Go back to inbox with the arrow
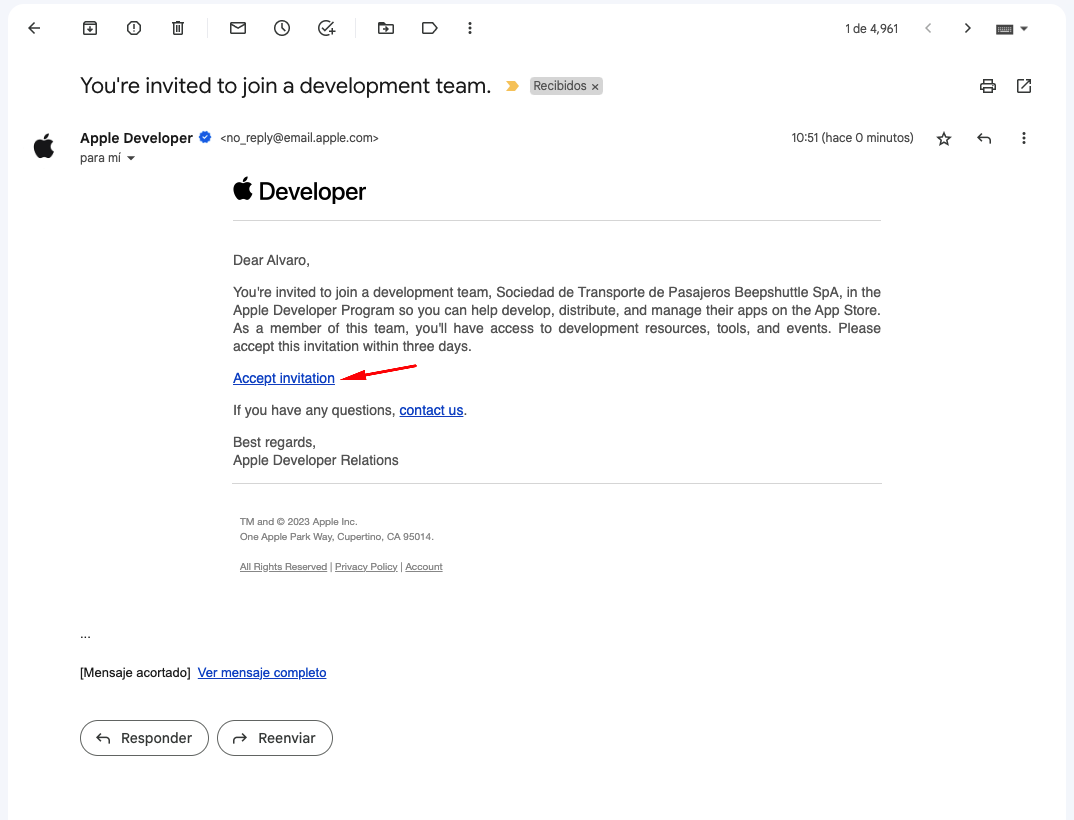The image size is (1074, 820). 34,28
